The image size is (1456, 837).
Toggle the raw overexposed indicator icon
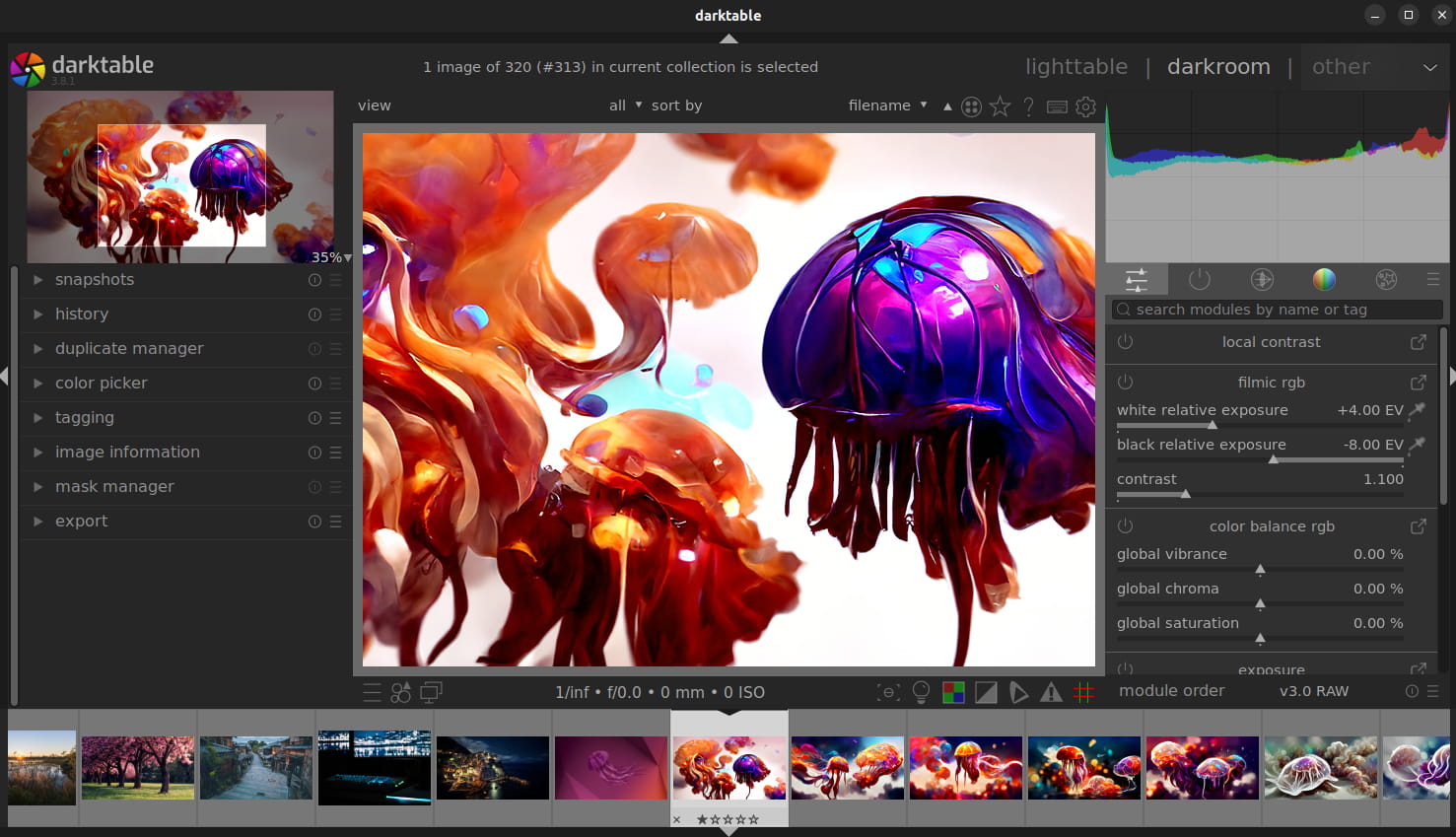click(x=953, y=692)
